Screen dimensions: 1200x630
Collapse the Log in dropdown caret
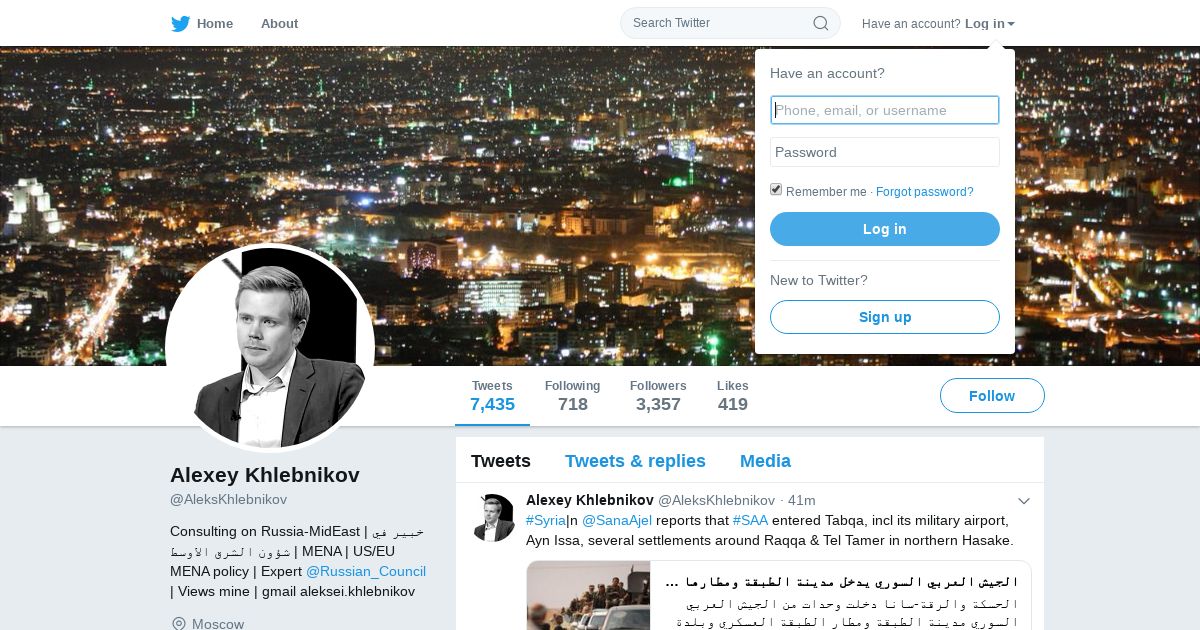tap(1011, 24)
